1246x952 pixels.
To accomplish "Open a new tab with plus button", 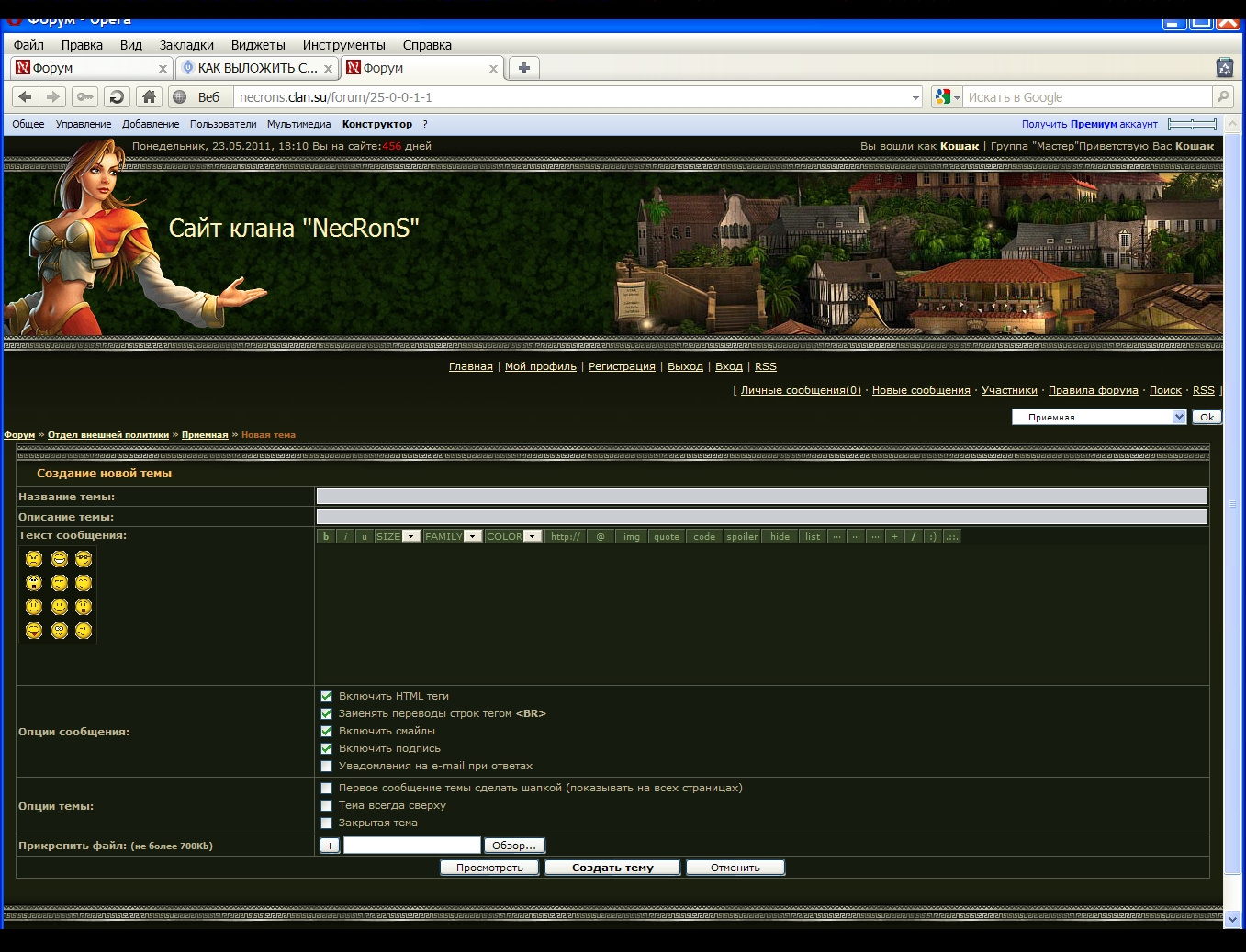I will [x=524, y=68].
